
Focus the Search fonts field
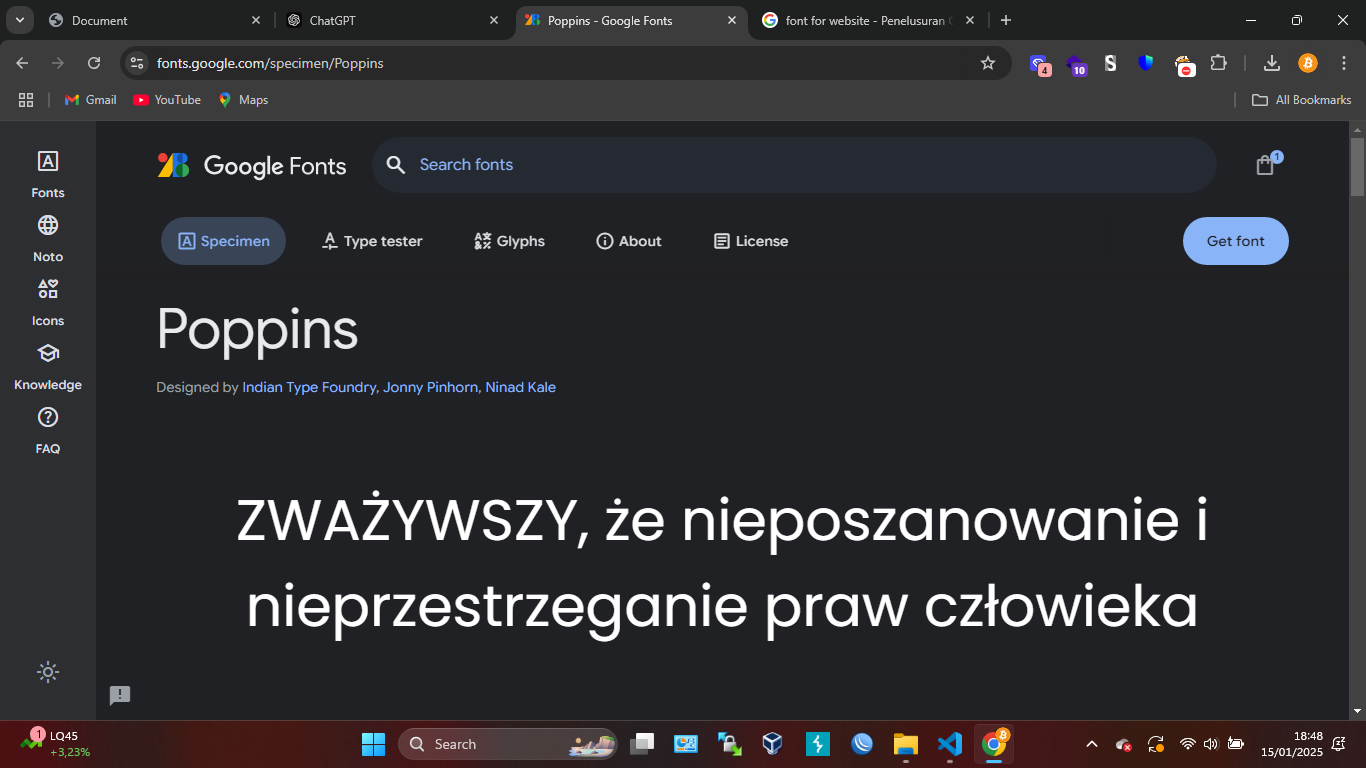pos(794,165)
